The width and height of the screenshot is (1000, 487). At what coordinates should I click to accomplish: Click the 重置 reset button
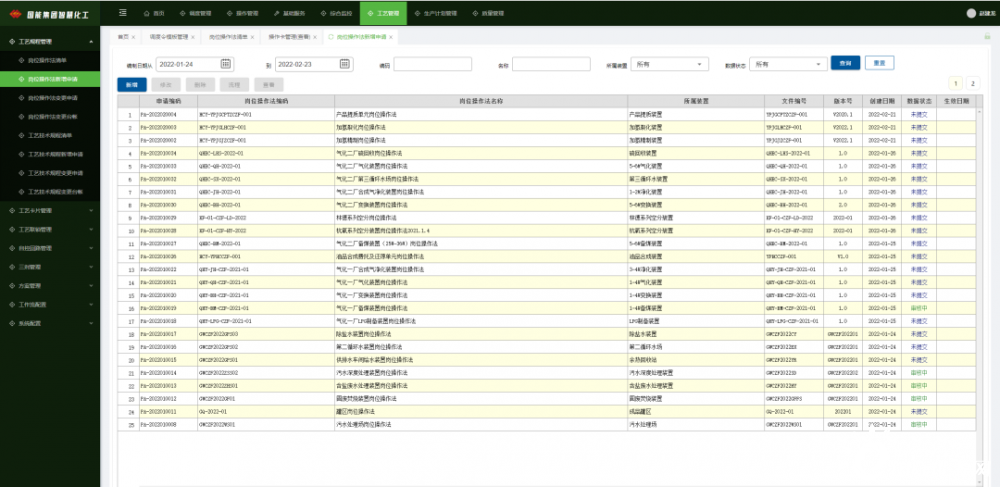click(879, 63)
